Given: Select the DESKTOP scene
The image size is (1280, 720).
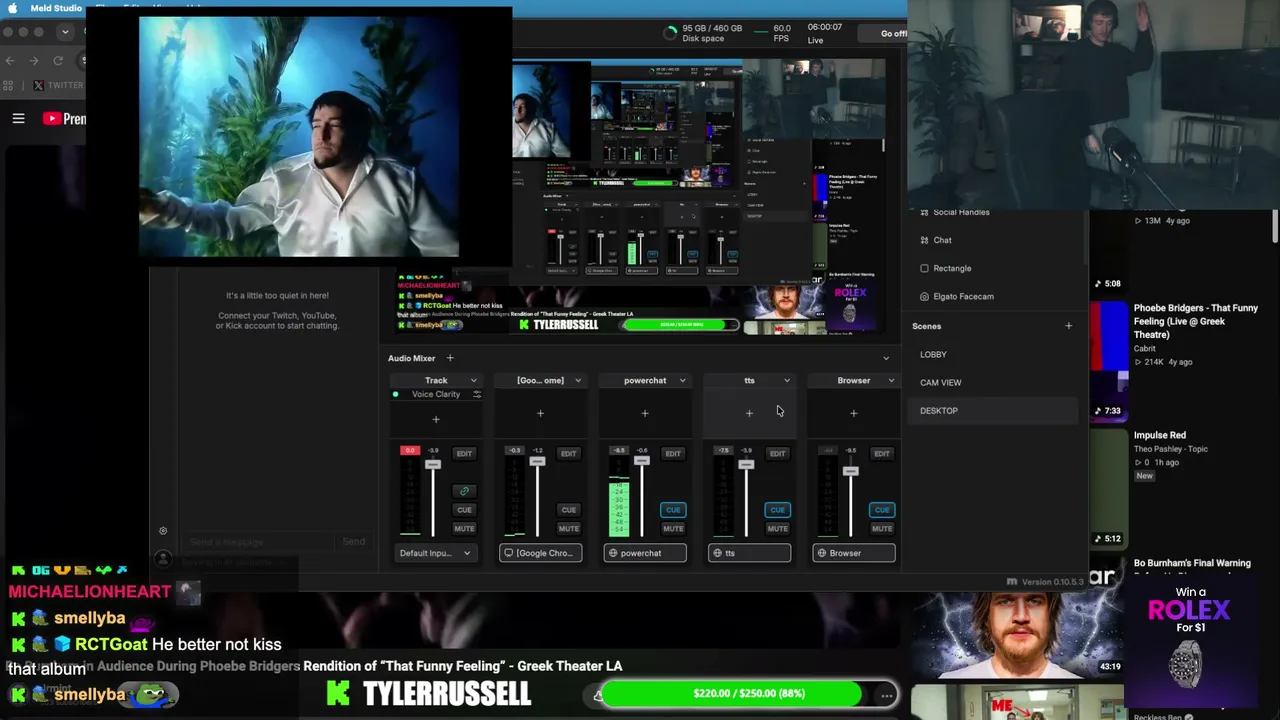Looking at the screenshot, I should [x=993, y=410].
